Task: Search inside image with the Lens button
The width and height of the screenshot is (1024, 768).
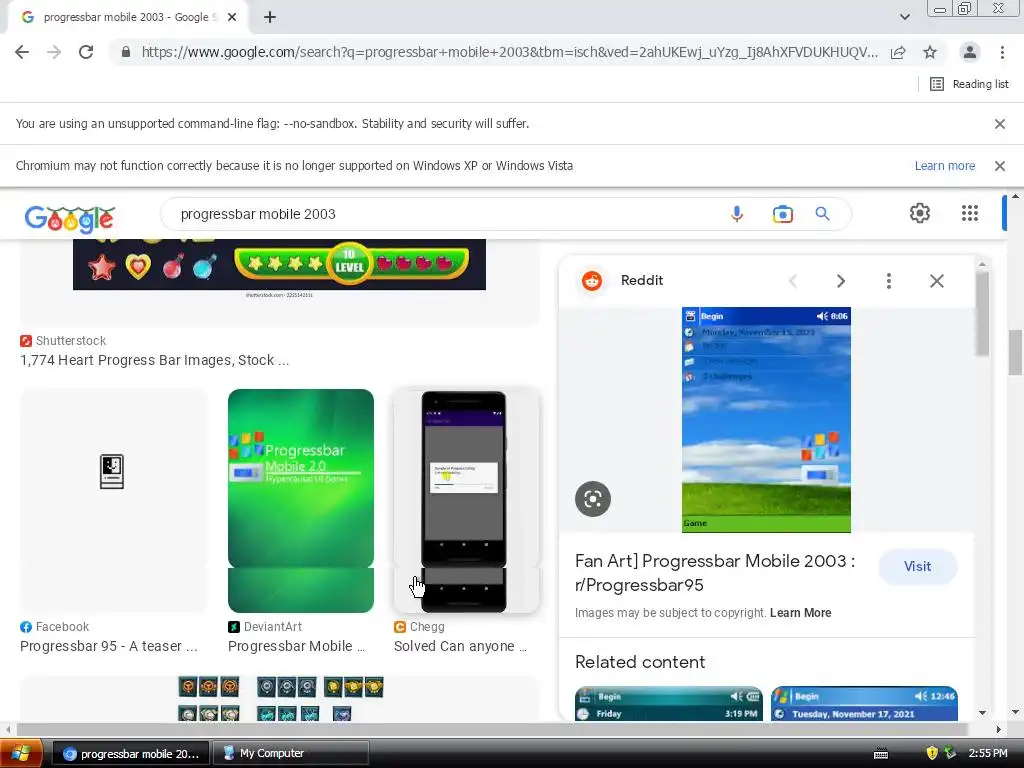Action: 593,499
